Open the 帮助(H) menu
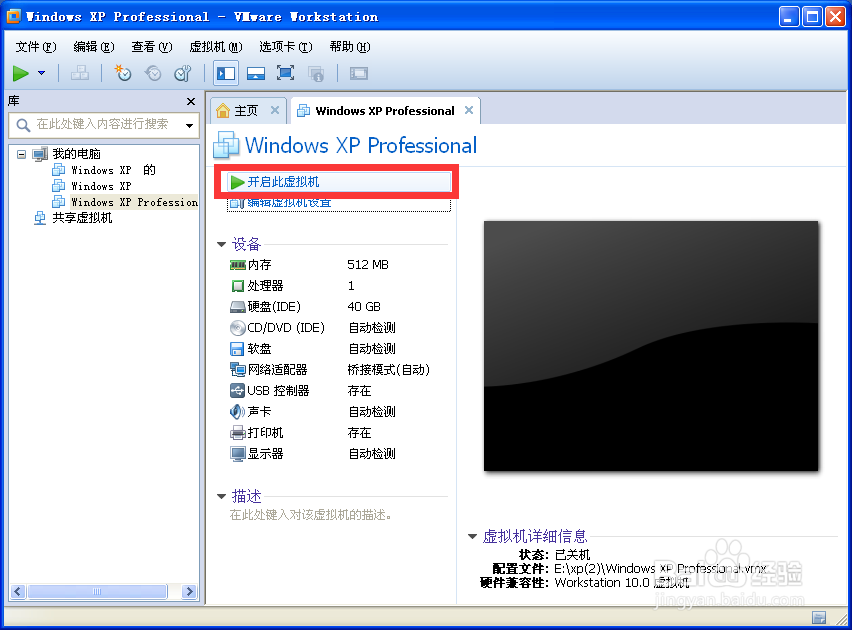The image size is (852, 630). click(x=350, y=47)
